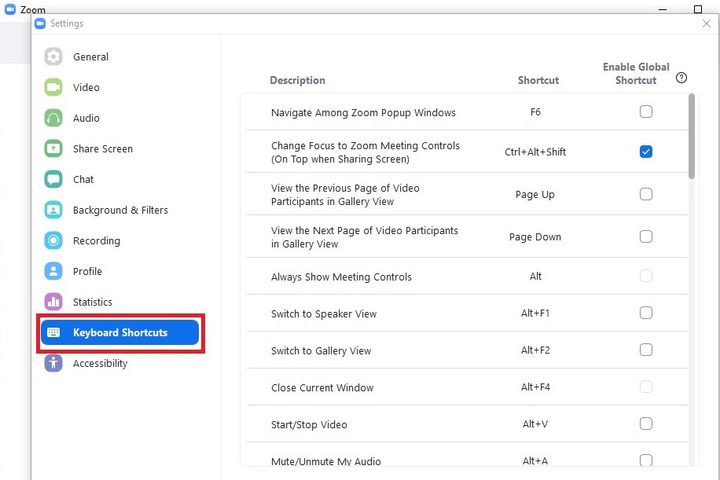Click 'Switch to Speaker View' description

click(x=324, y=314)
